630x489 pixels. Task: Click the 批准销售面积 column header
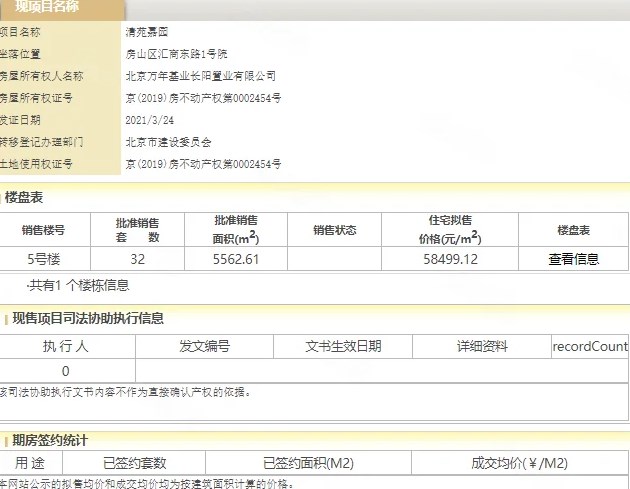[236, 230]
